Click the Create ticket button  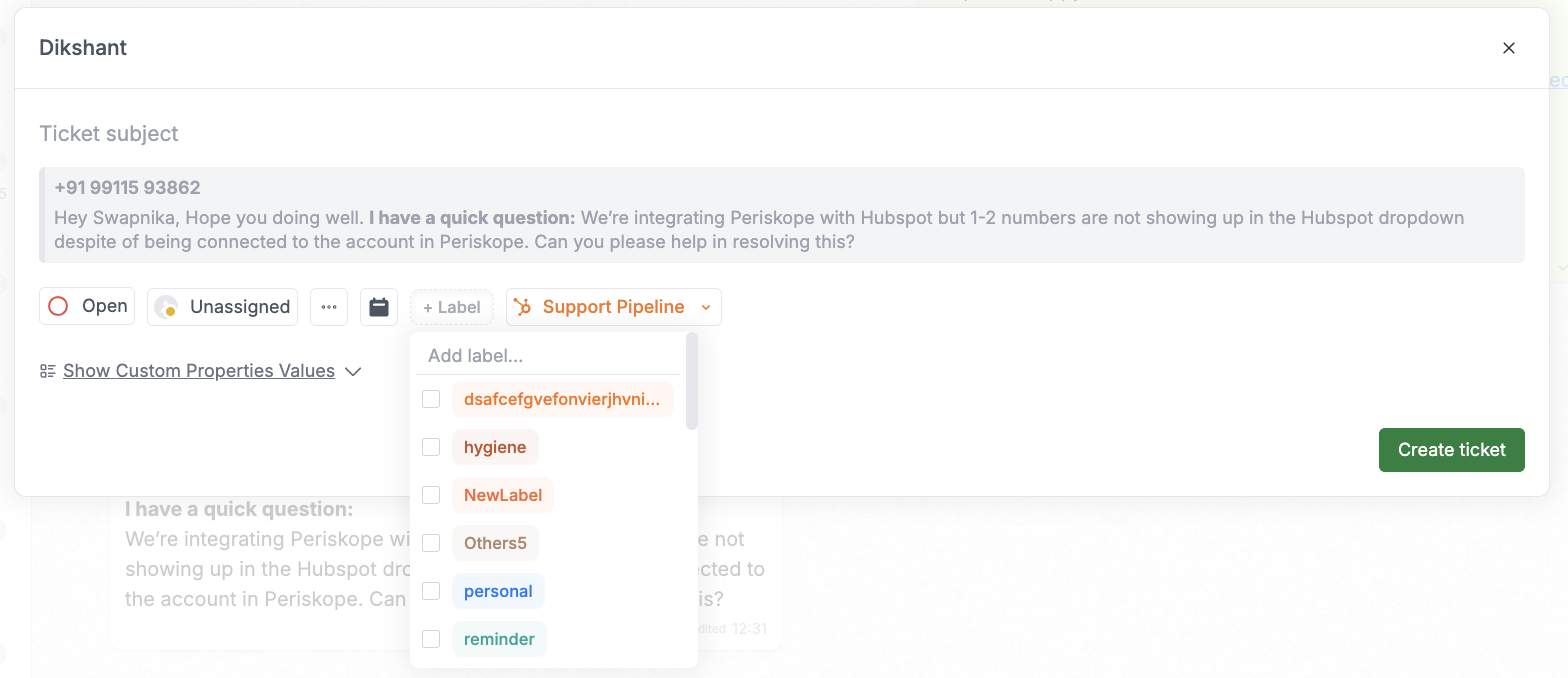click(1451, 450)
